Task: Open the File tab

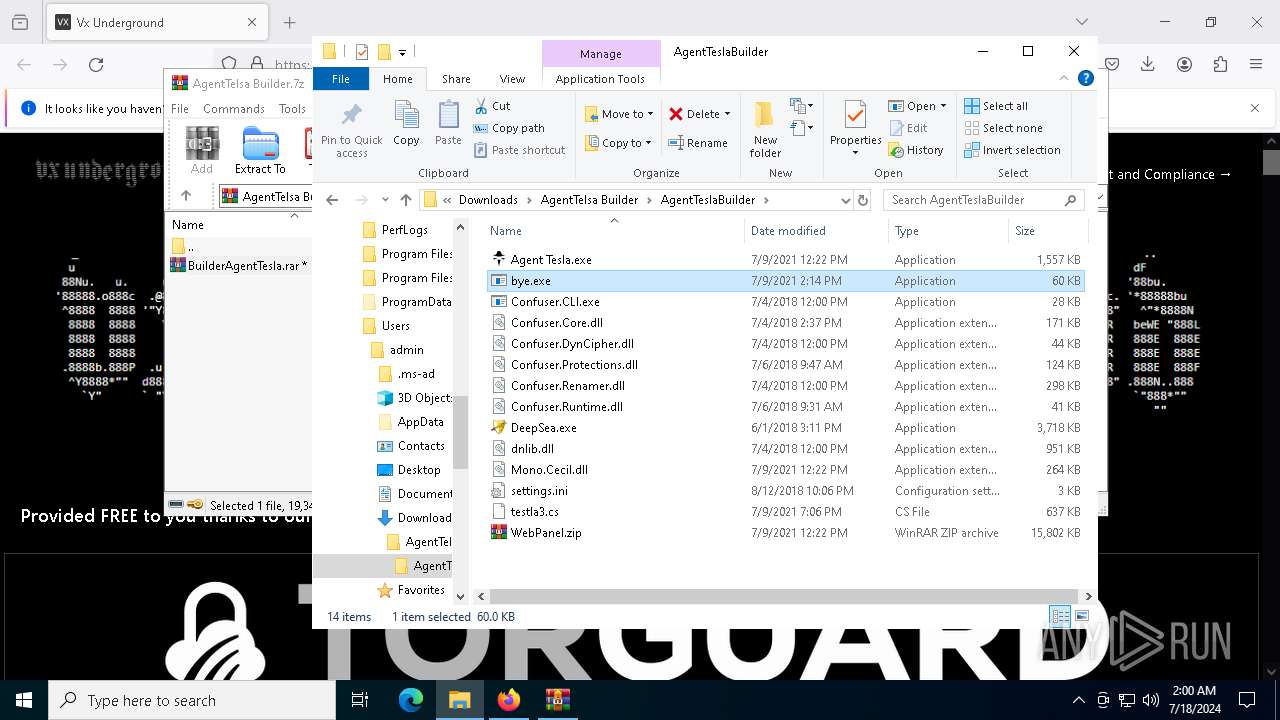Action: coord(341,79)
